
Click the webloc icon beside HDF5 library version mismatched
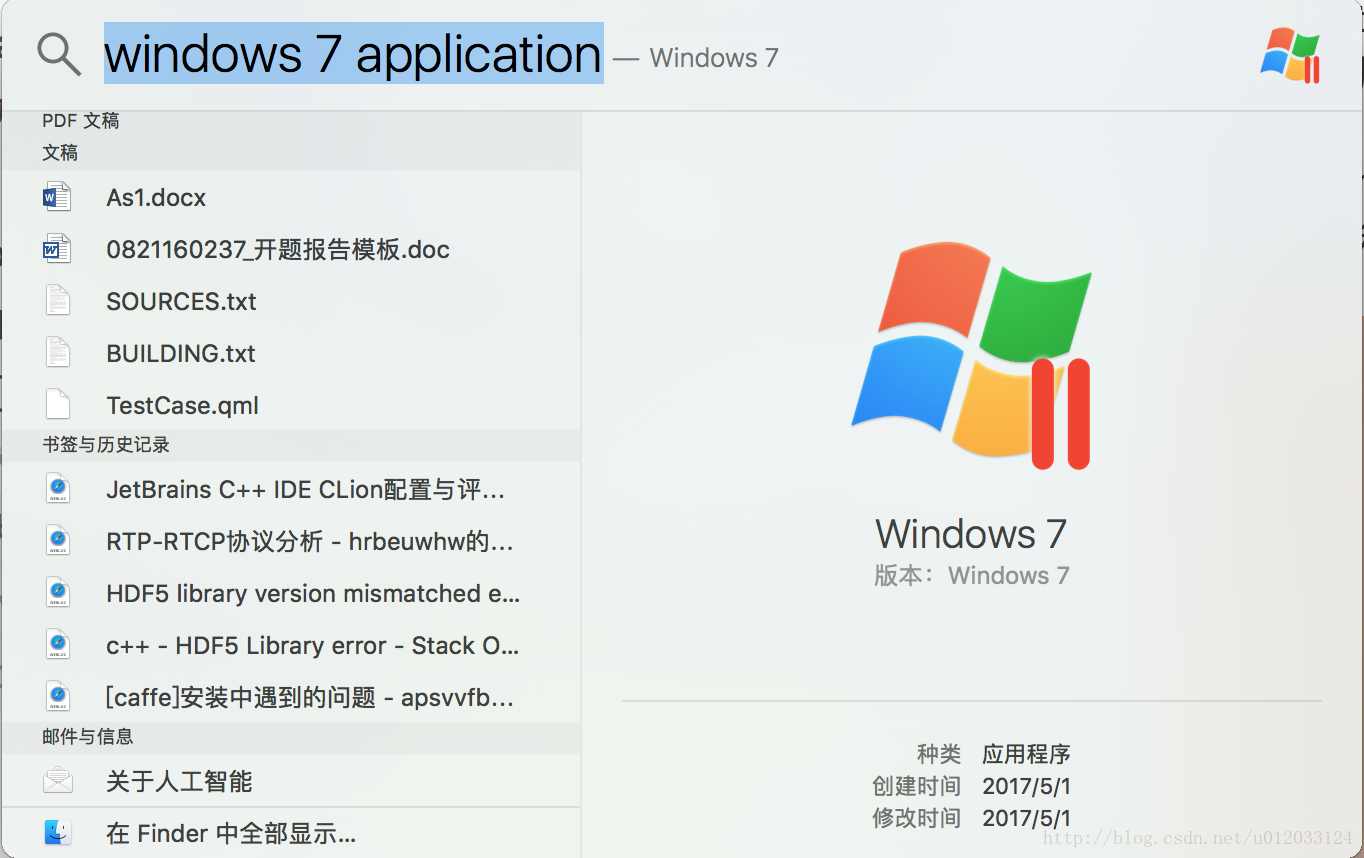[x=58, y=593]
